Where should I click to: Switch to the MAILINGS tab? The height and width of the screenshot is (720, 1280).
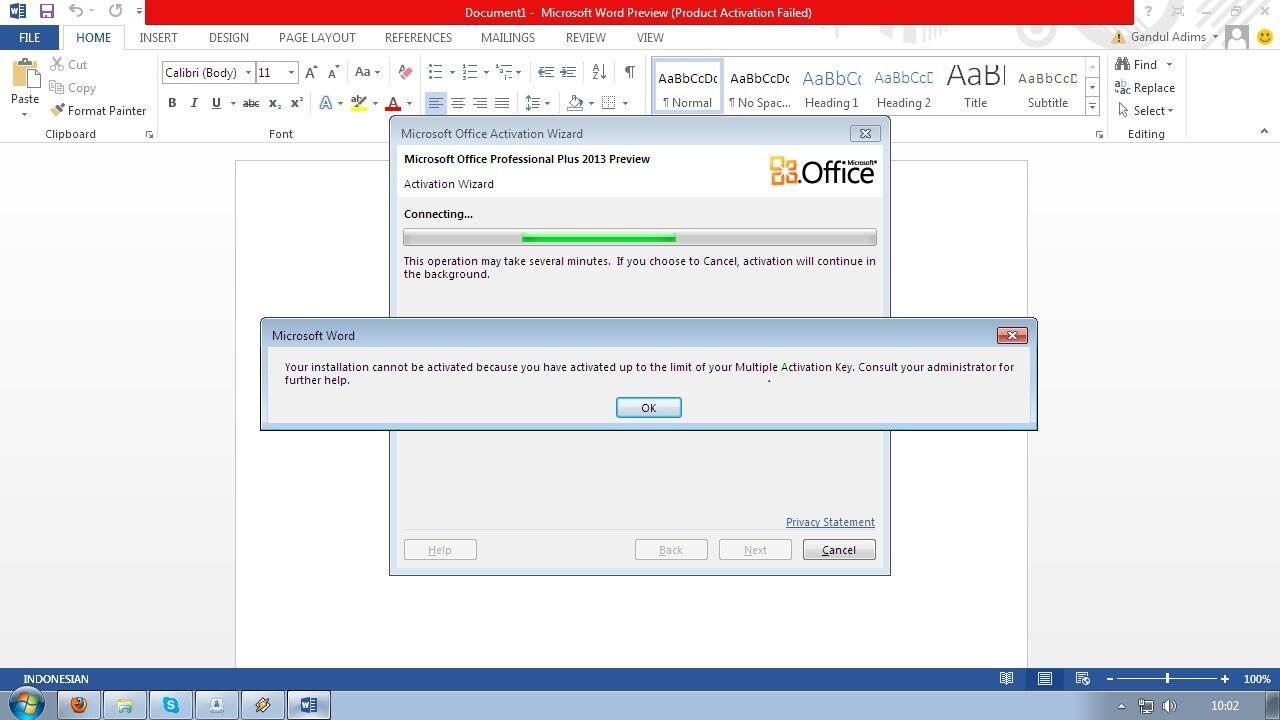coord(507,37)
